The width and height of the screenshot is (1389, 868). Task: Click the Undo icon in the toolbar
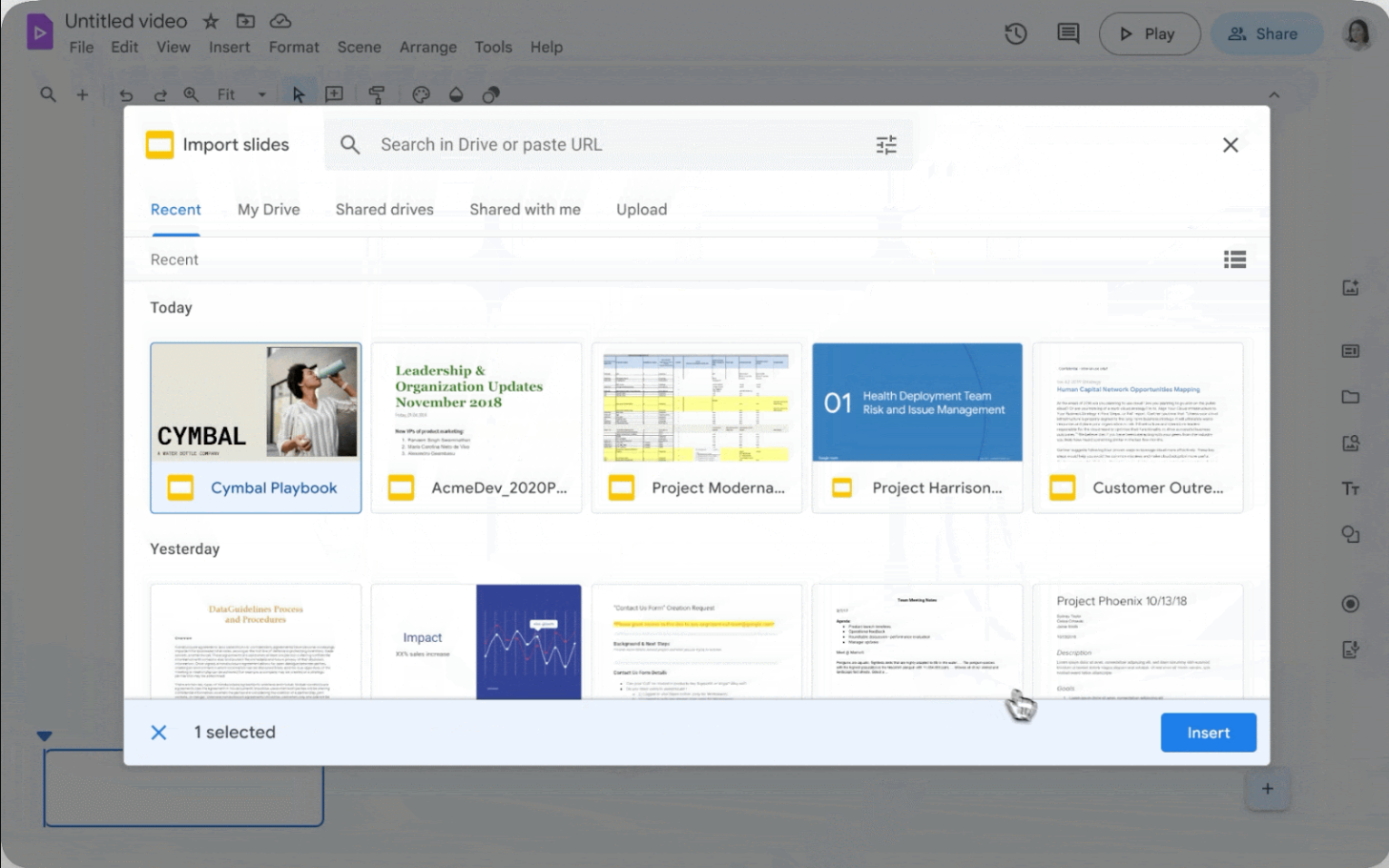pos(125,94)
